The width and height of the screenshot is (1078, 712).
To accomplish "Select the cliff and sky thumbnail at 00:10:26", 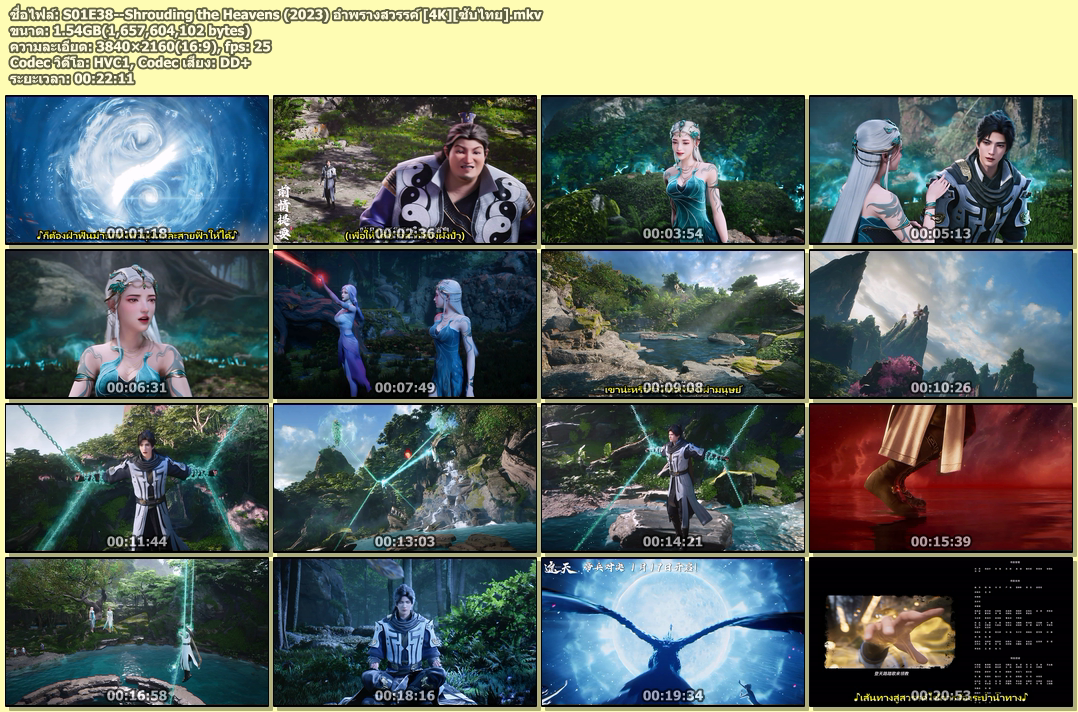I will pos(940,324).
